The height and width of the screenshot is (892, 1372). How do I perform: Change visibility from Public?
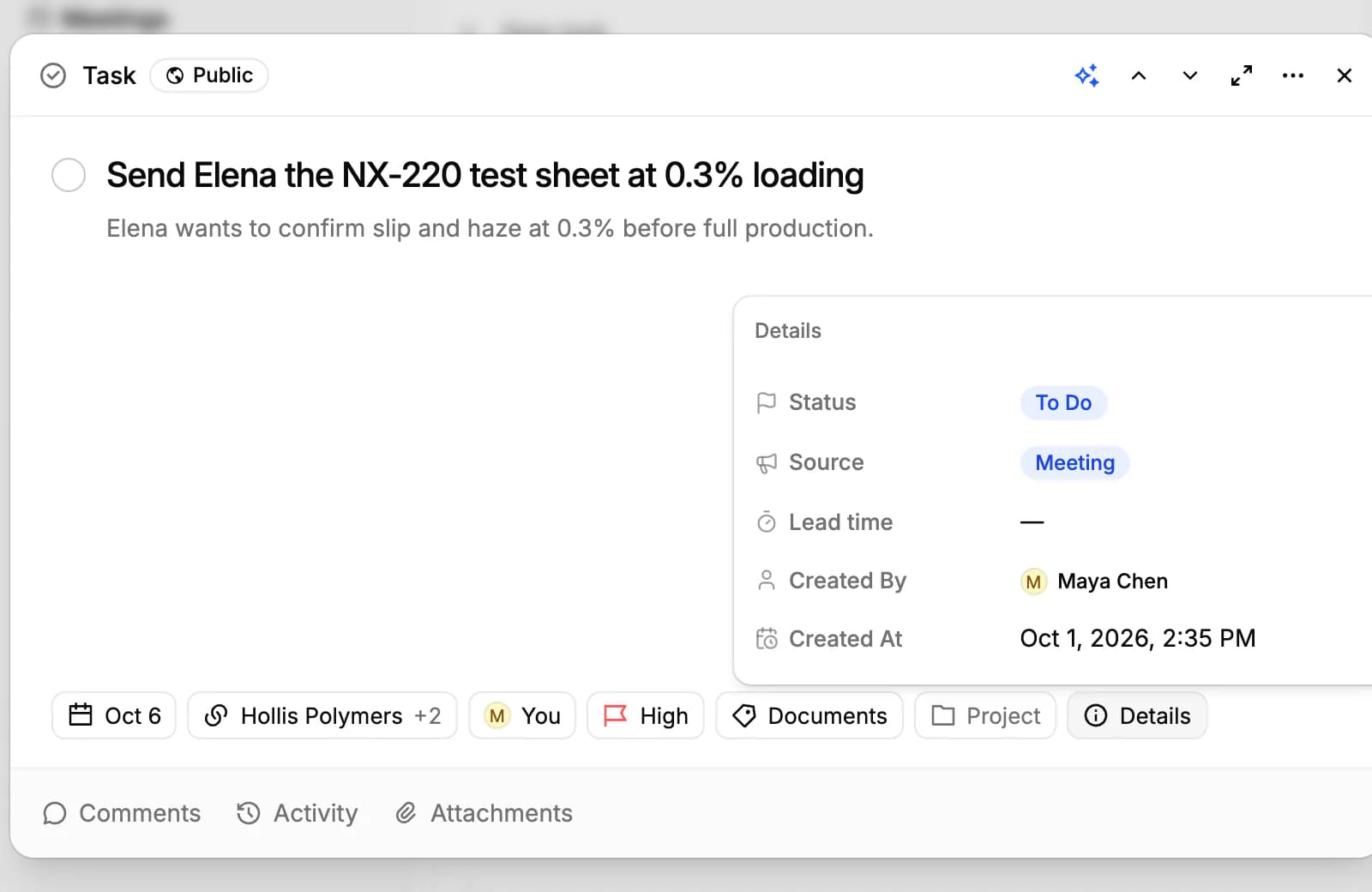[209, 75]
